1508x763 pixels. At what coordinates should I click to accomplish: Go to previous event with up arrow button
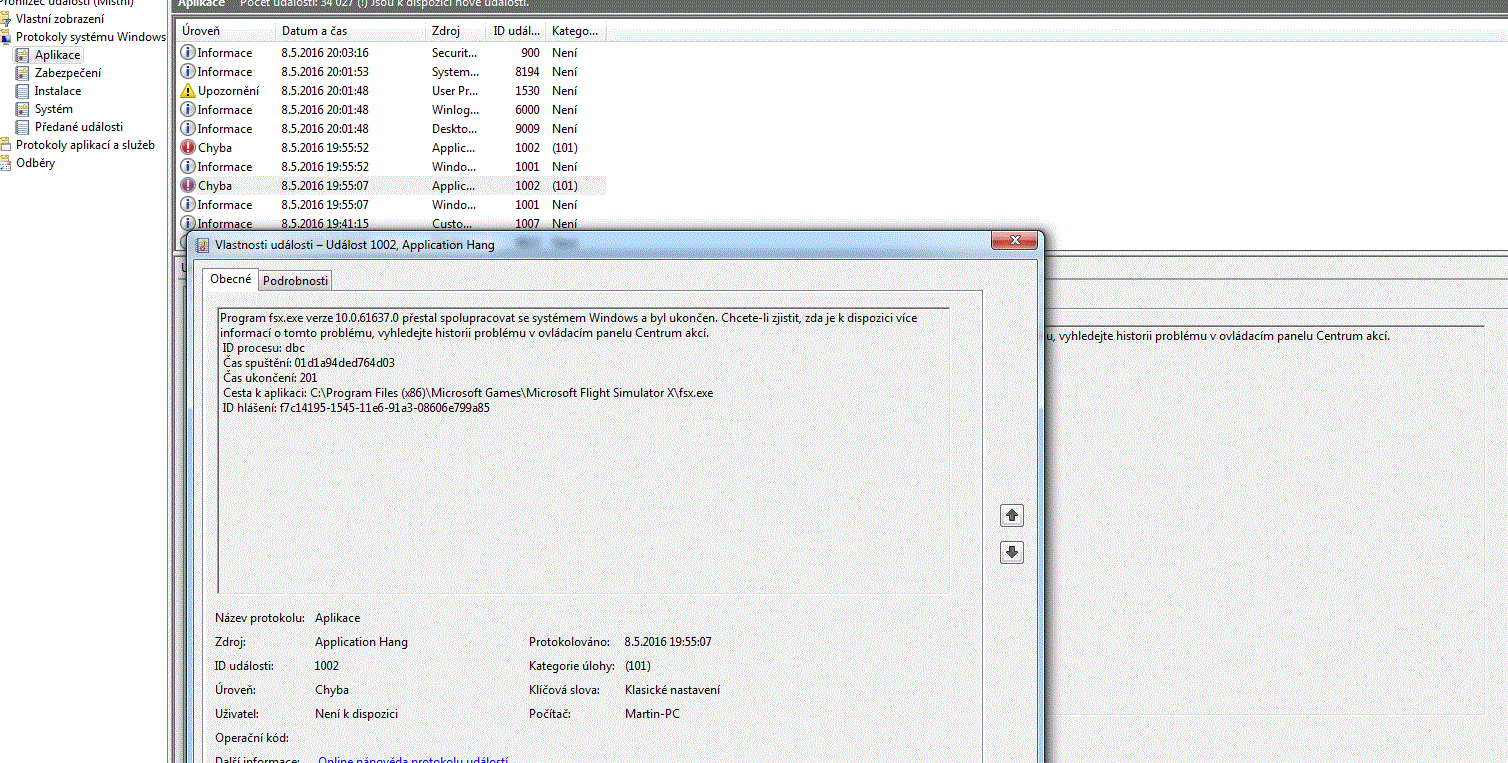(1012, 515)
